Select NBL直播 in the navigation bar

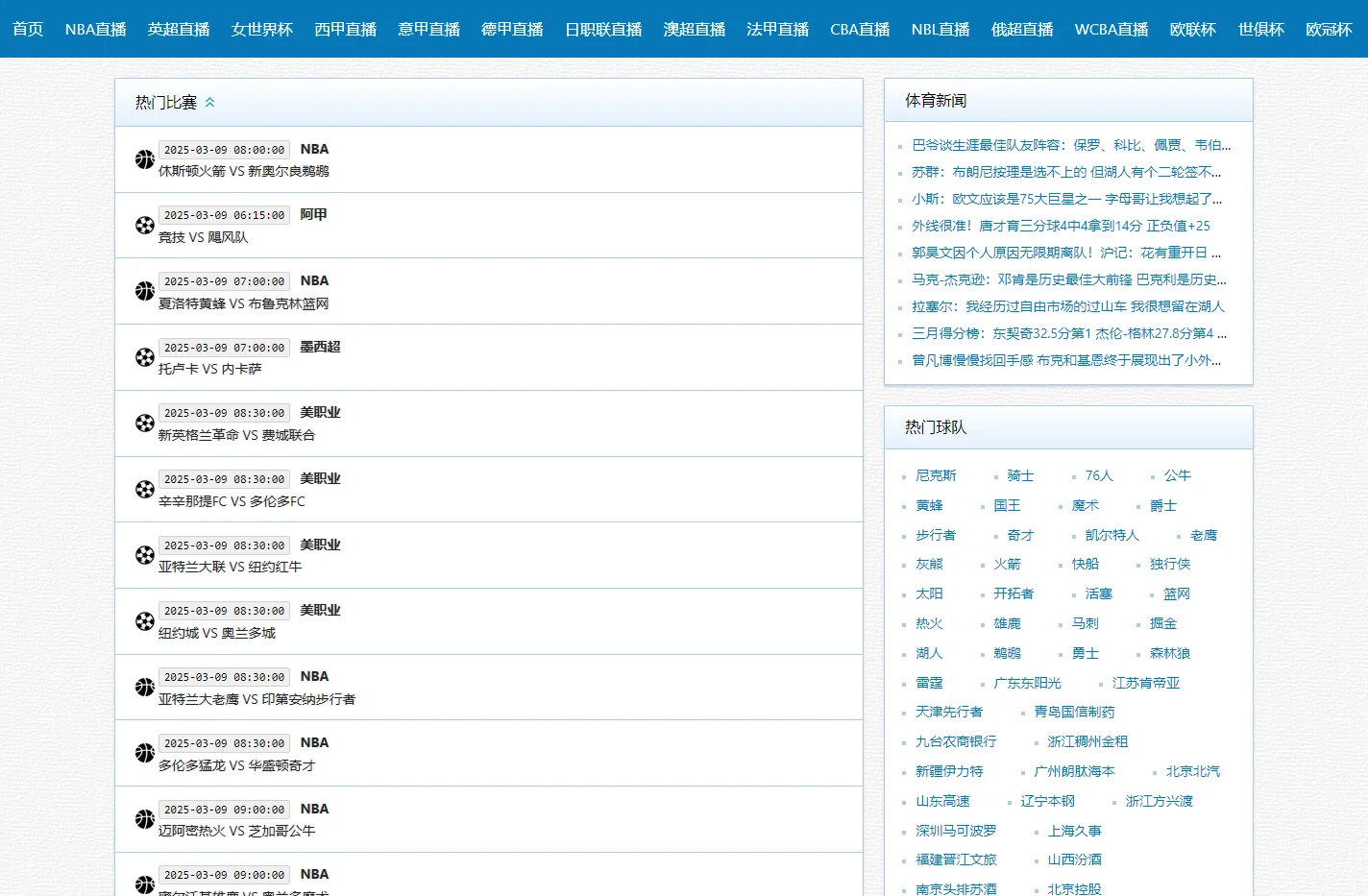point(940,29)
